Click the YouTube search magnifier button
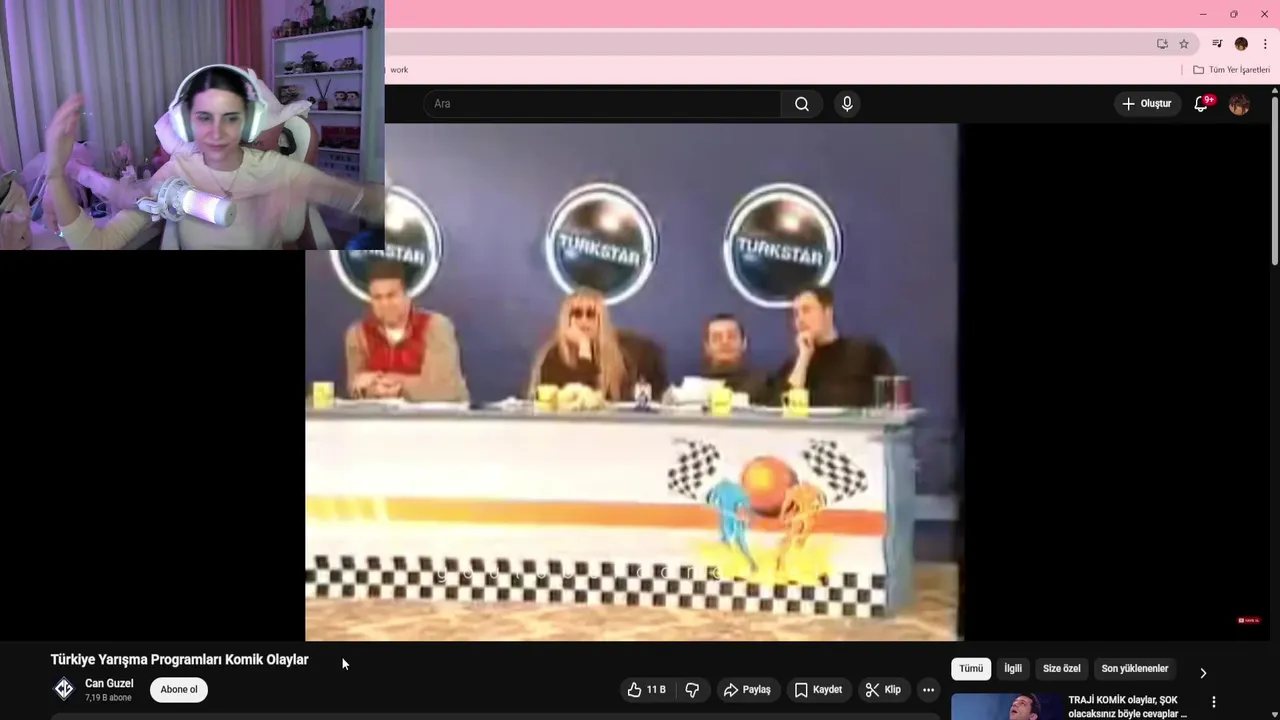Screen dimensions: 1280x720 click(x=802, y=104)
